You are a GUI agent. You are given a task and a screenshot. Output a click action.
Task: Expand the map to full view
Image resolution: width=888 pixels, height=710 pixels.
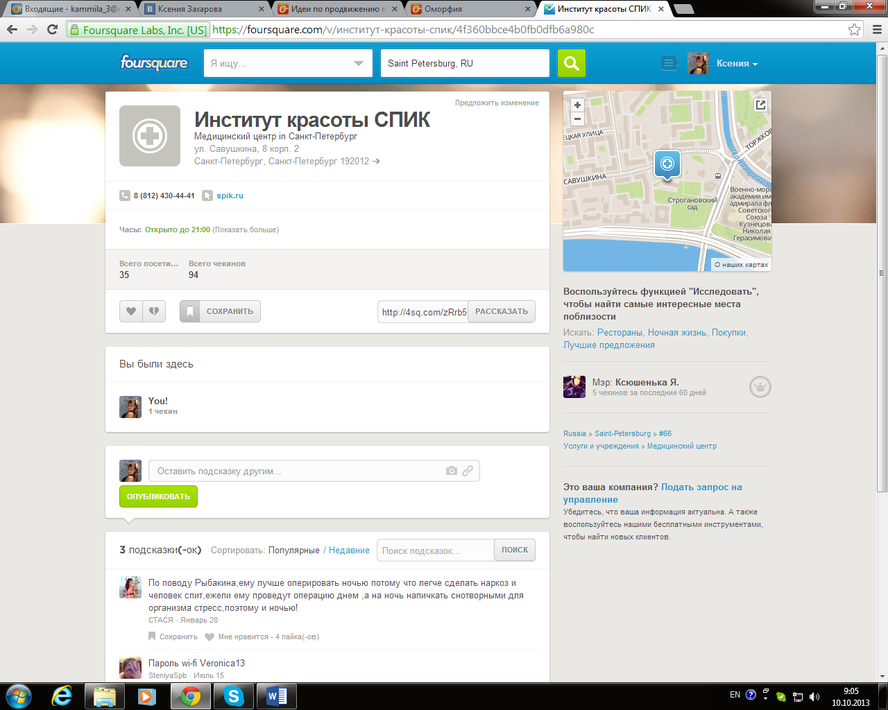click(x=761, y=105)
